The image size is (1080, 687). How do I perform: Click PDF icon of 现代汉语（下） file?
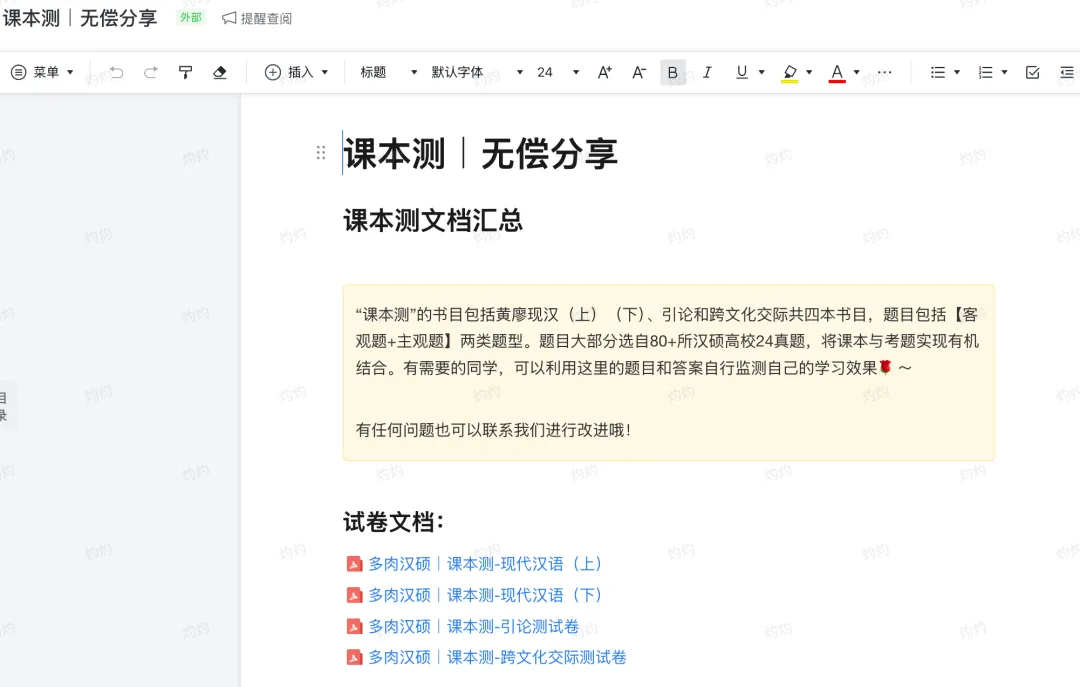[x=354, y=595]
